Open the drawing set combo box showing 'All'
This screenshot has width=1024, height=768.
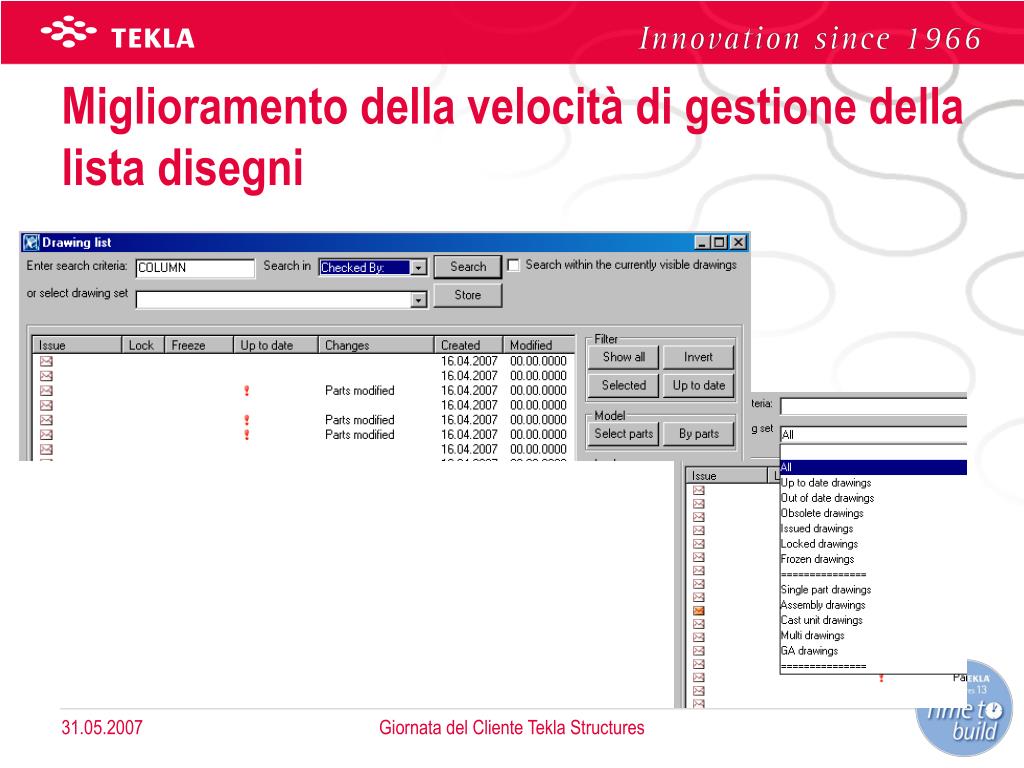pyautogui.click(x=873, y=434)
